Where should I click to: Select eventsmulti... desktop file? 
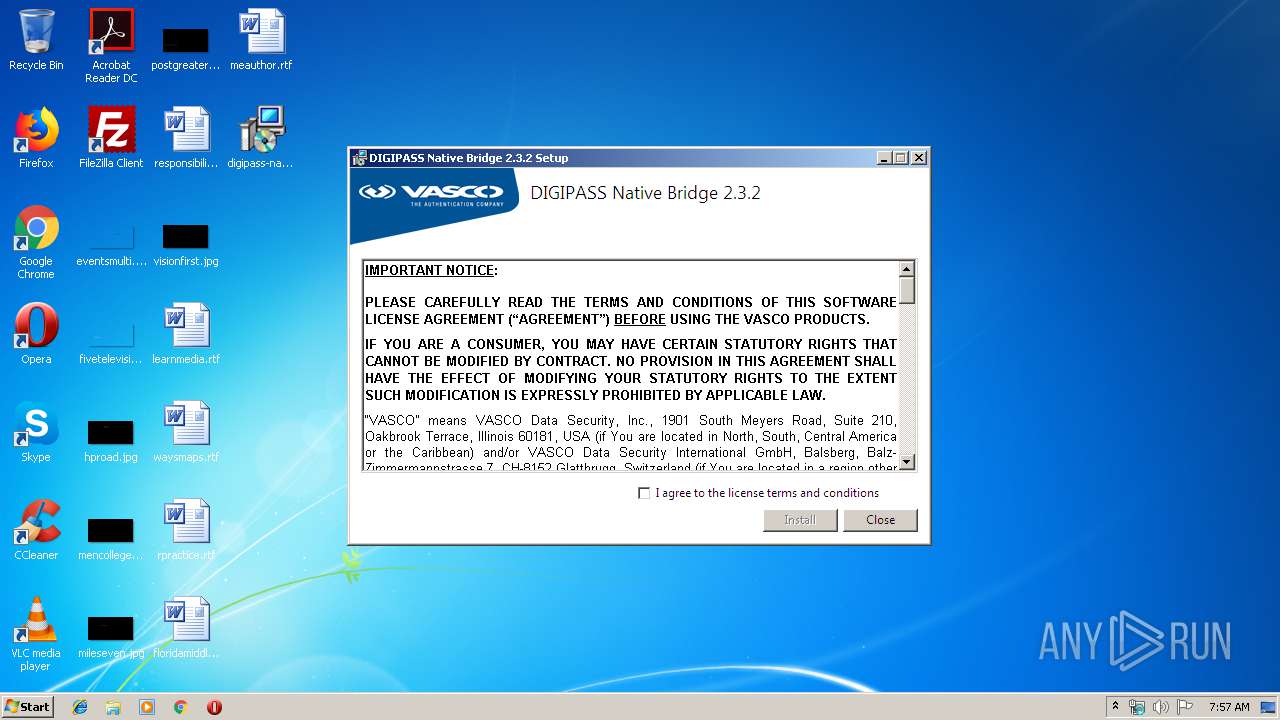[111, 246]
